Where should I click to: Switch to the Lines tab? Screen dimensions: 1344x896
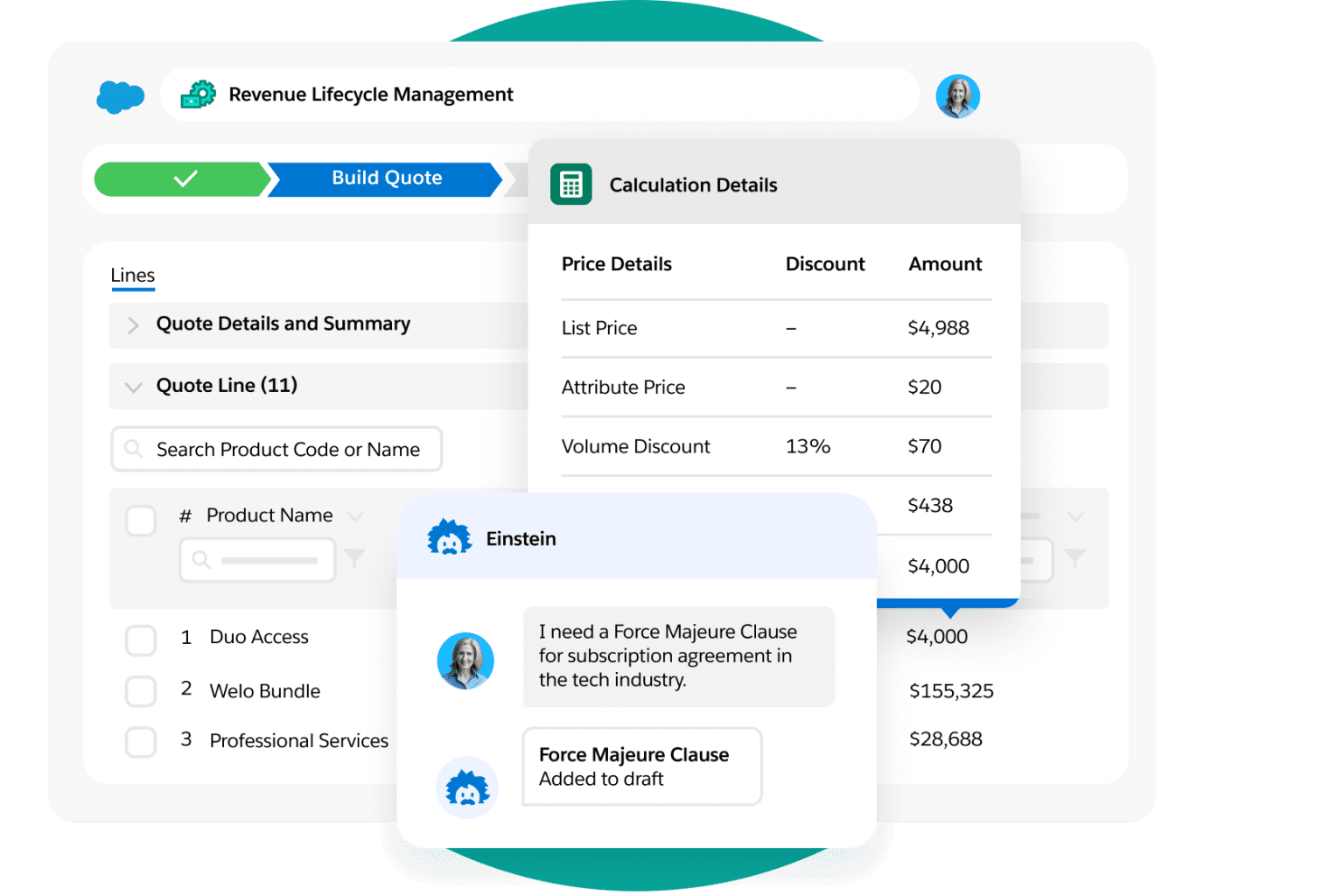(x=133, y=276)
